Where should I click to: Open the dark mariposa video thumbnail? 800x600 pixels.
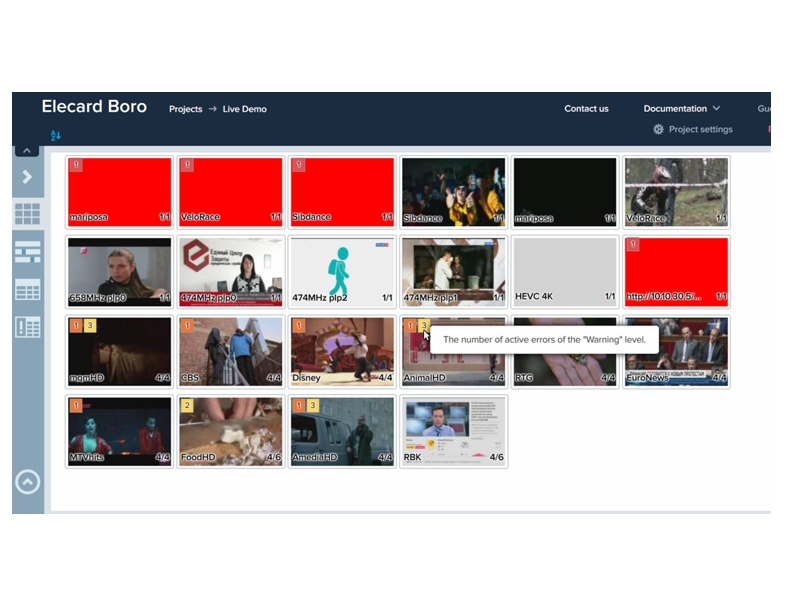click(565, 192)
